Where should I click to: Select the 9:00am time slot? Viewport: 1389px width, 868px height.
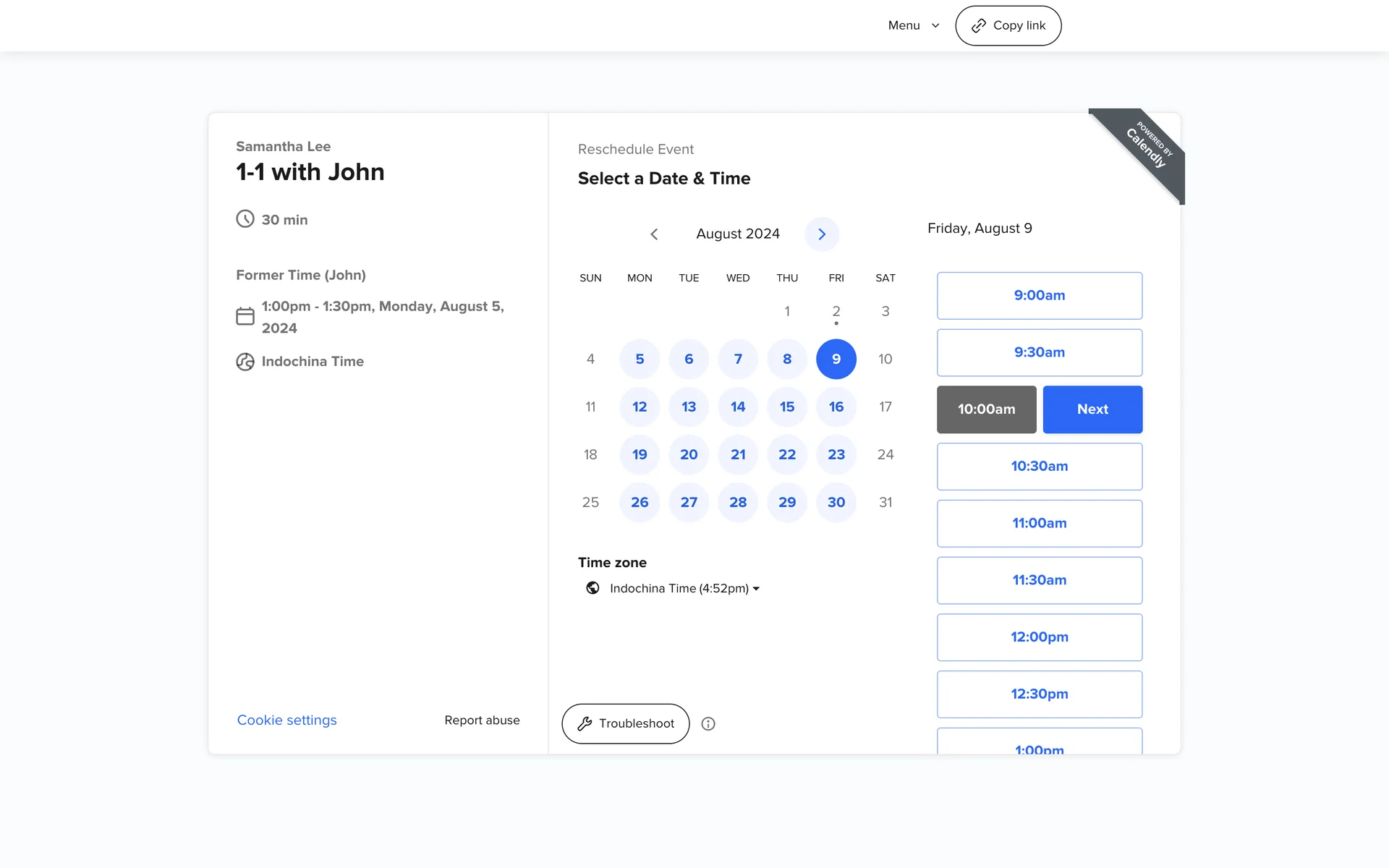(x=1039, y=296)
